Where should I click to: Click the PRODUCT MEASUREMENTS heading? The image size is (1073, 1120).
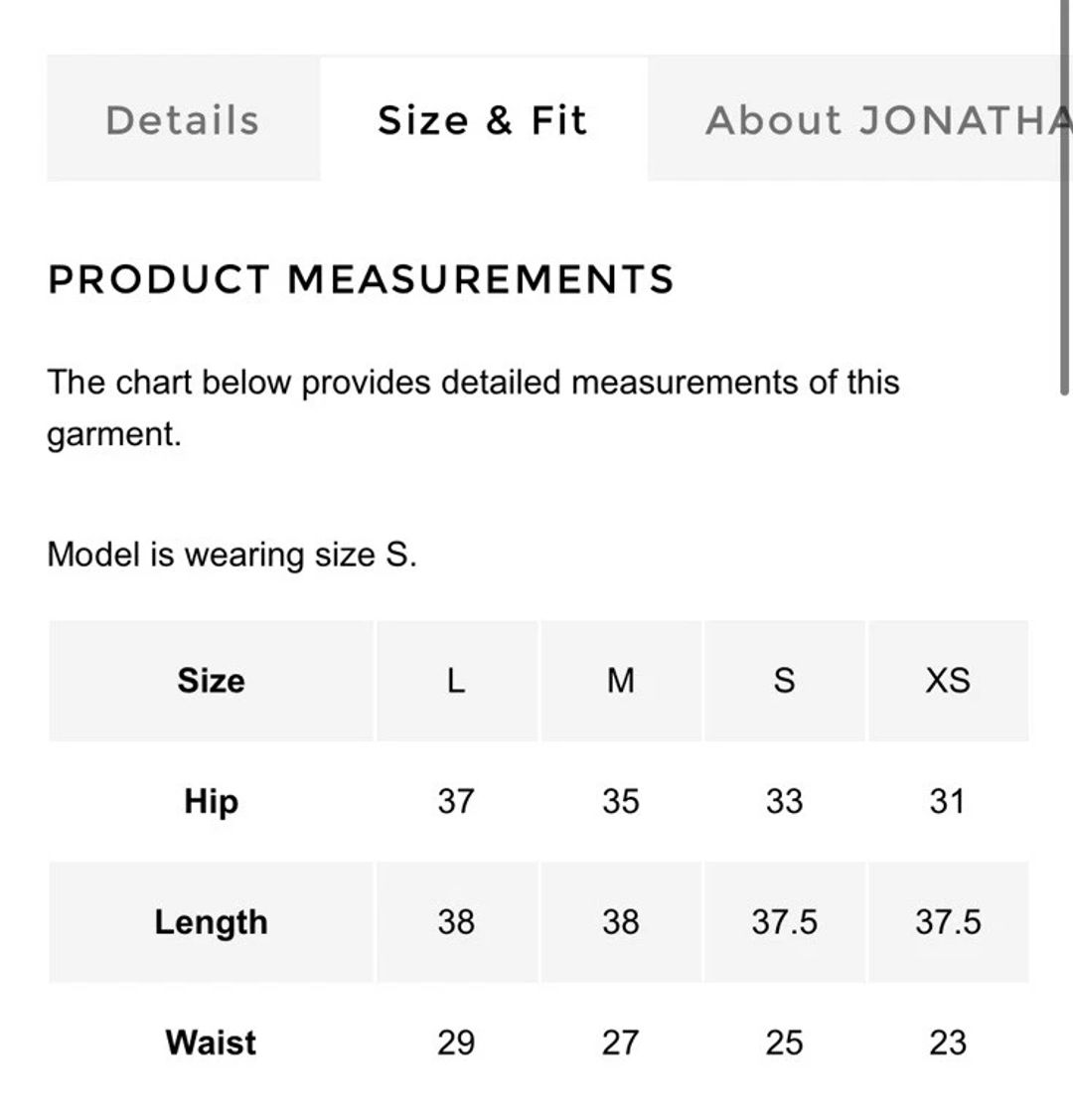click(x=361, y=279)
